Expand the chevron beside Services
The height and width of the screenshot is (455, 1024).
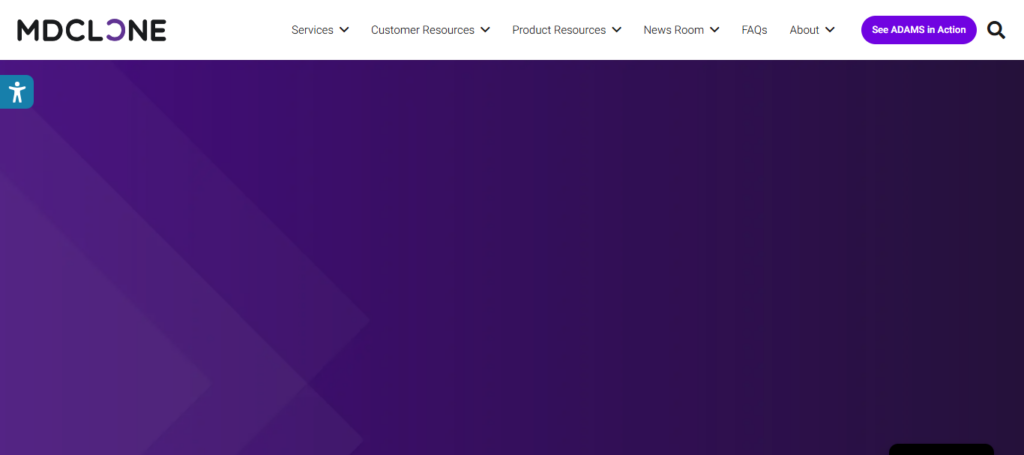(344, 30)
